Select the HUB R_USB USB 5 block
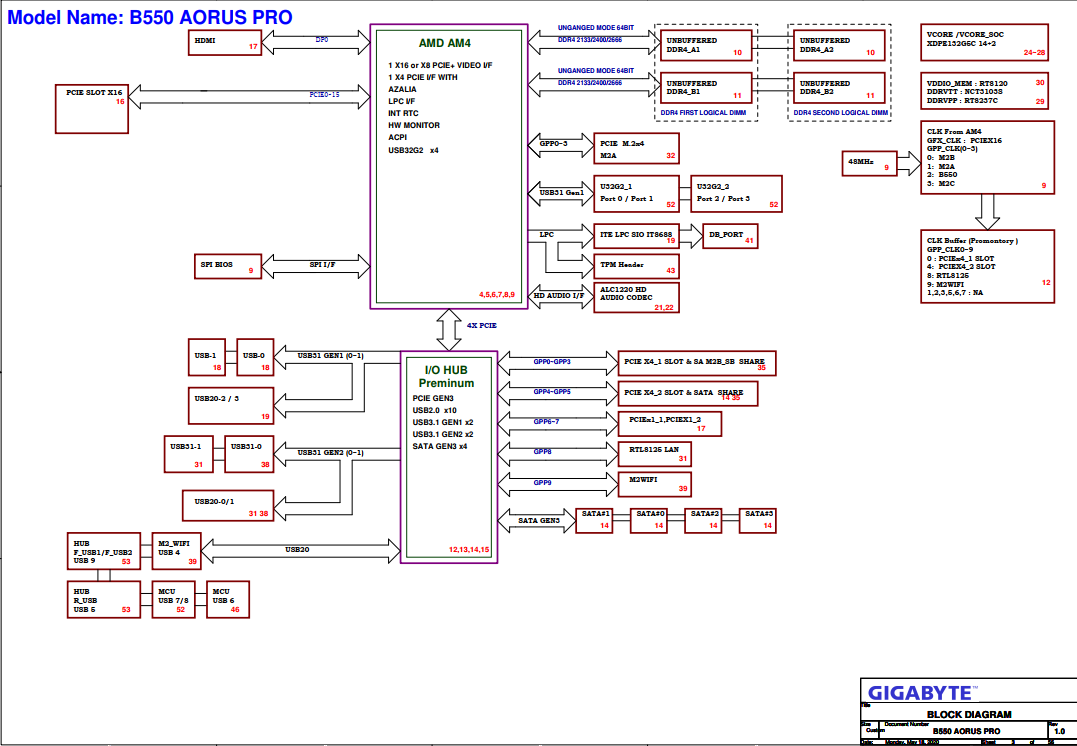 tap(104, 600)
